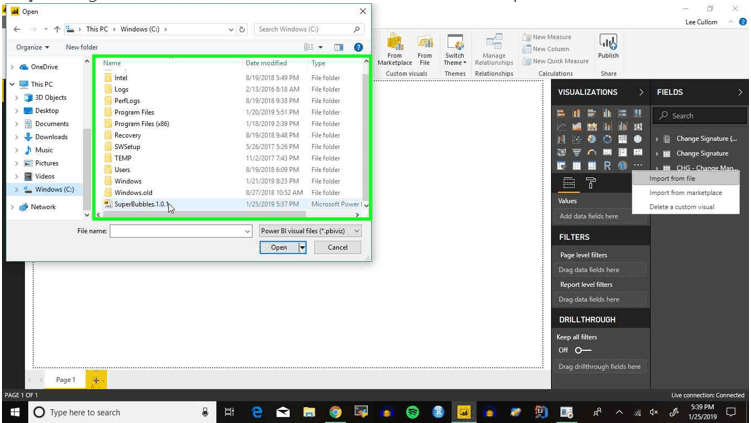Select the map globe visual
The width and height of the screenshot is (751, 423).
pyautogui.click(x=637, y=139)
